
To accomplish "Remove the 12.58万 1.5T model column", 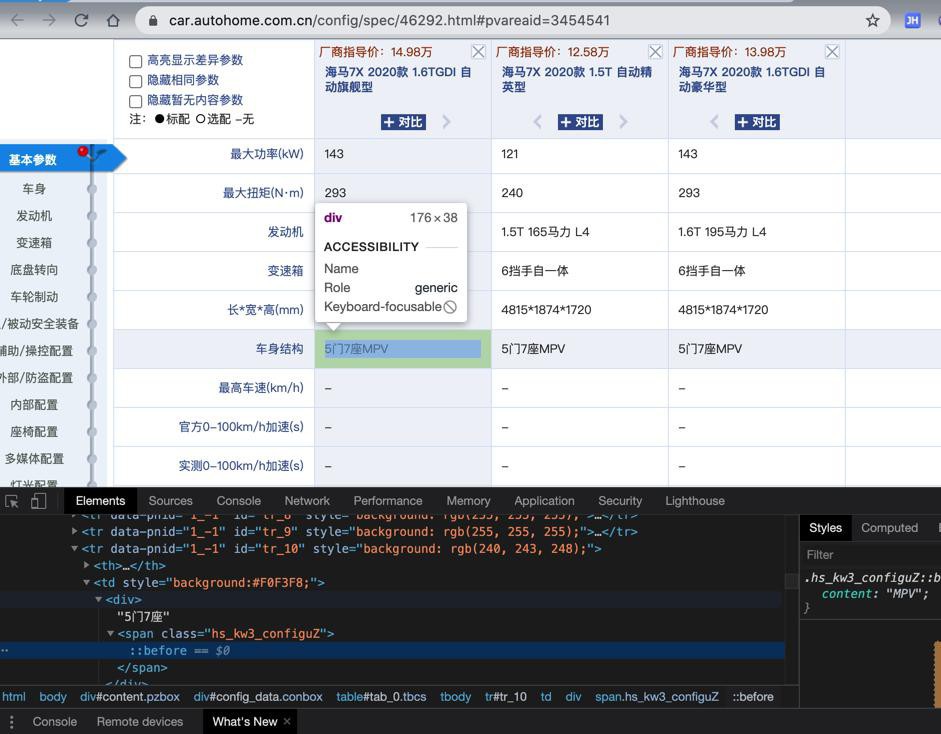I will click(655, 52).
